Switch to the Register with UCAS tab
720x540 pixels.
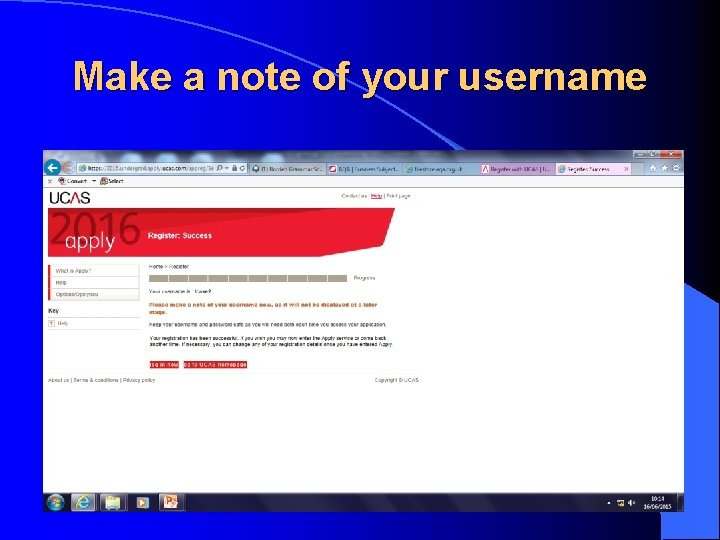tap(518, 169)
